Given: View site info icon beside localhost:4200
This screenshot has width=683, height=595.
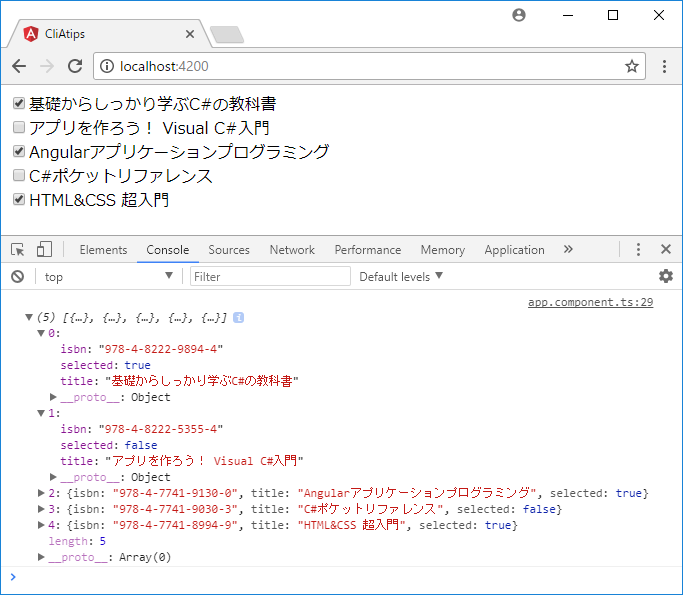Looking at the screenshot, I should 106,66.
